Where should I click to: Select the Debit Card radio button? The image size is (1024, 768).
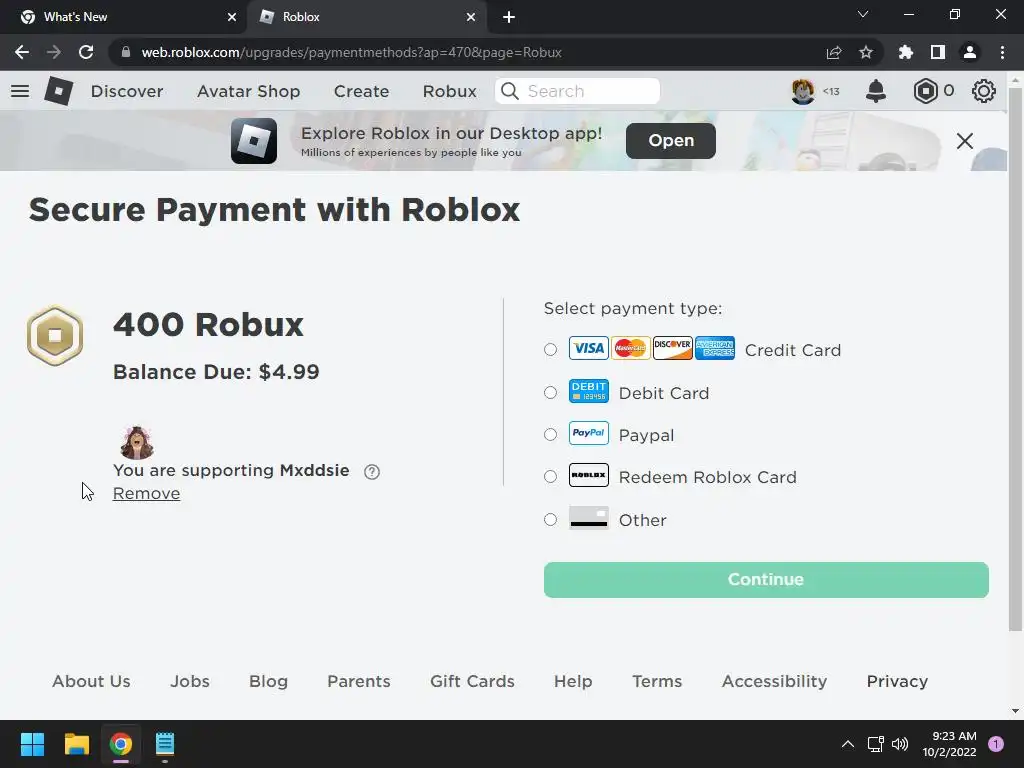click(x=551, y=392)
